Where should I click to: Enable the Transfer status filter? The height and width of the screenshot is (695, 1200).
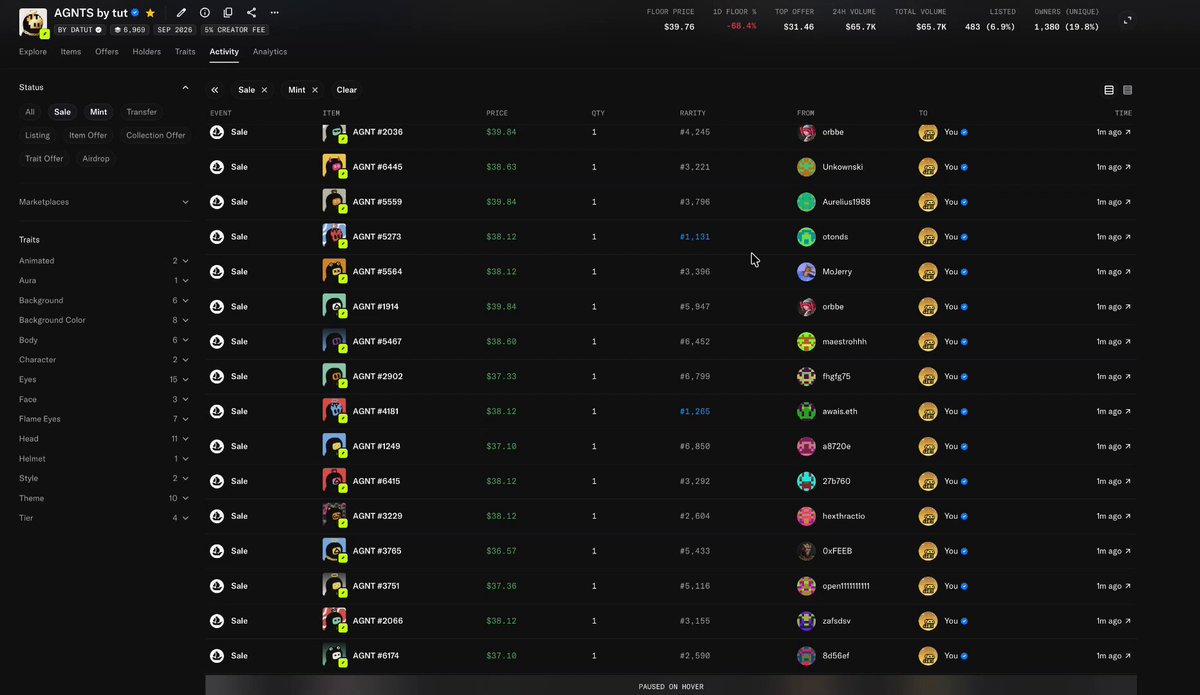[141, 112]
